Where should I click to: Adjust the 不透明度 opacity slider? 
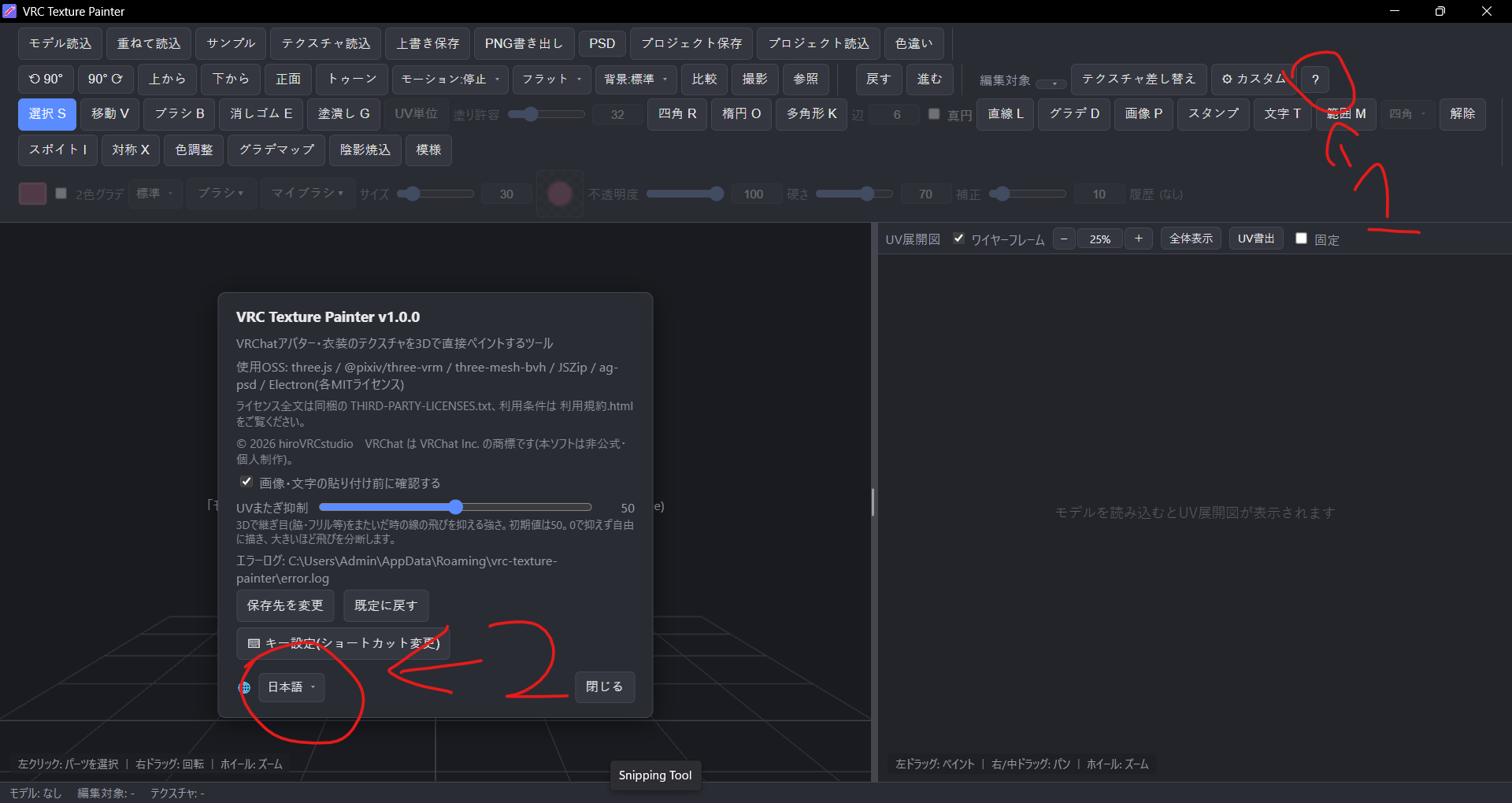(x=685, y=194)
